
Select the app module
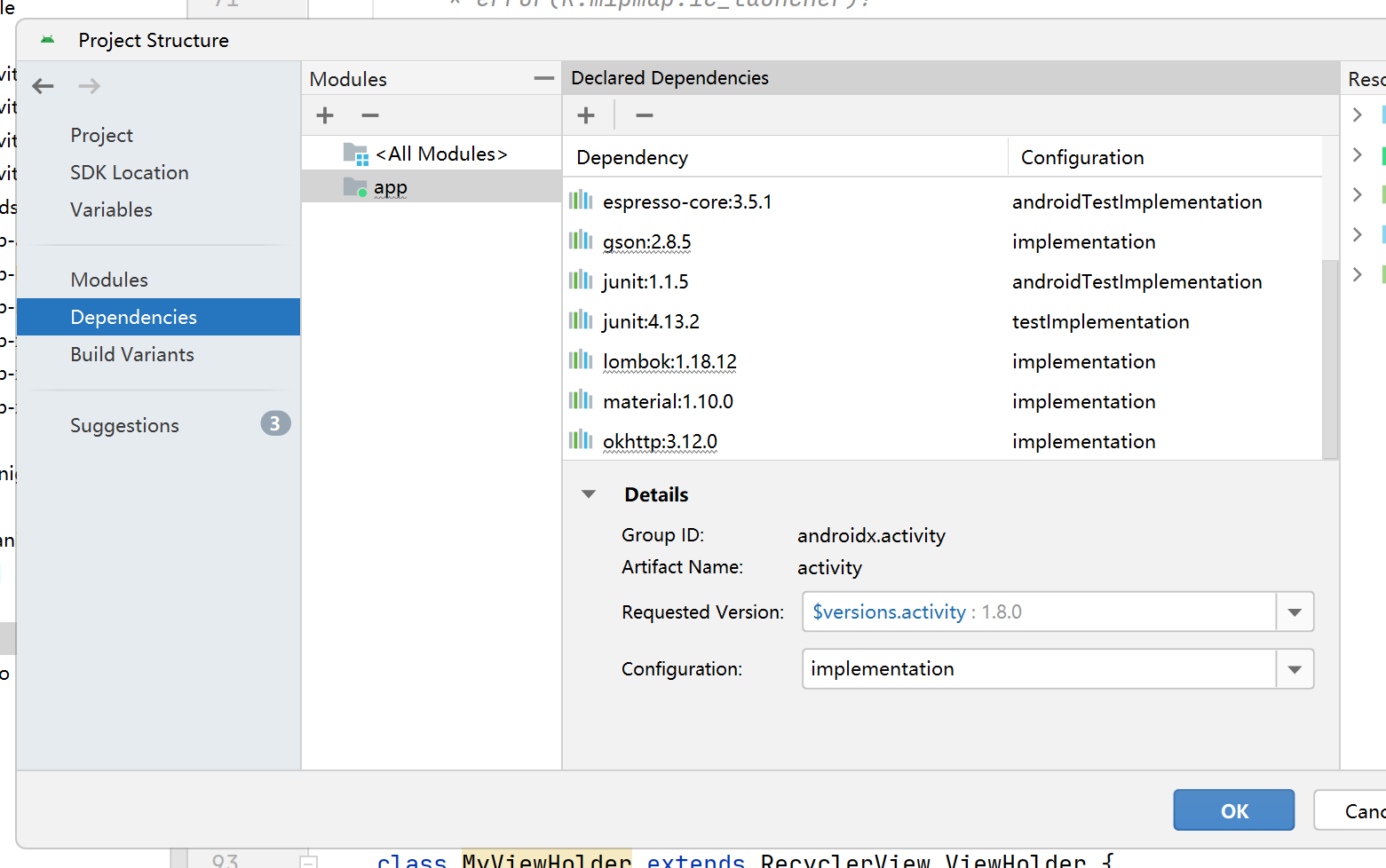[x=432, y=186]
